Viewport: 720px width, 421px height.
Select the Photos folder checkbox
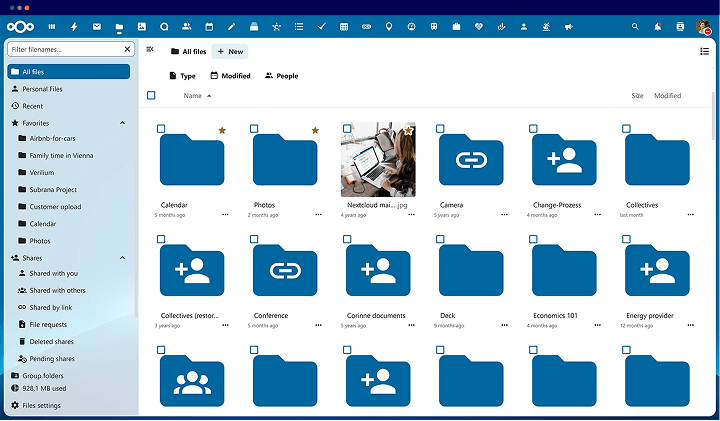254,129
